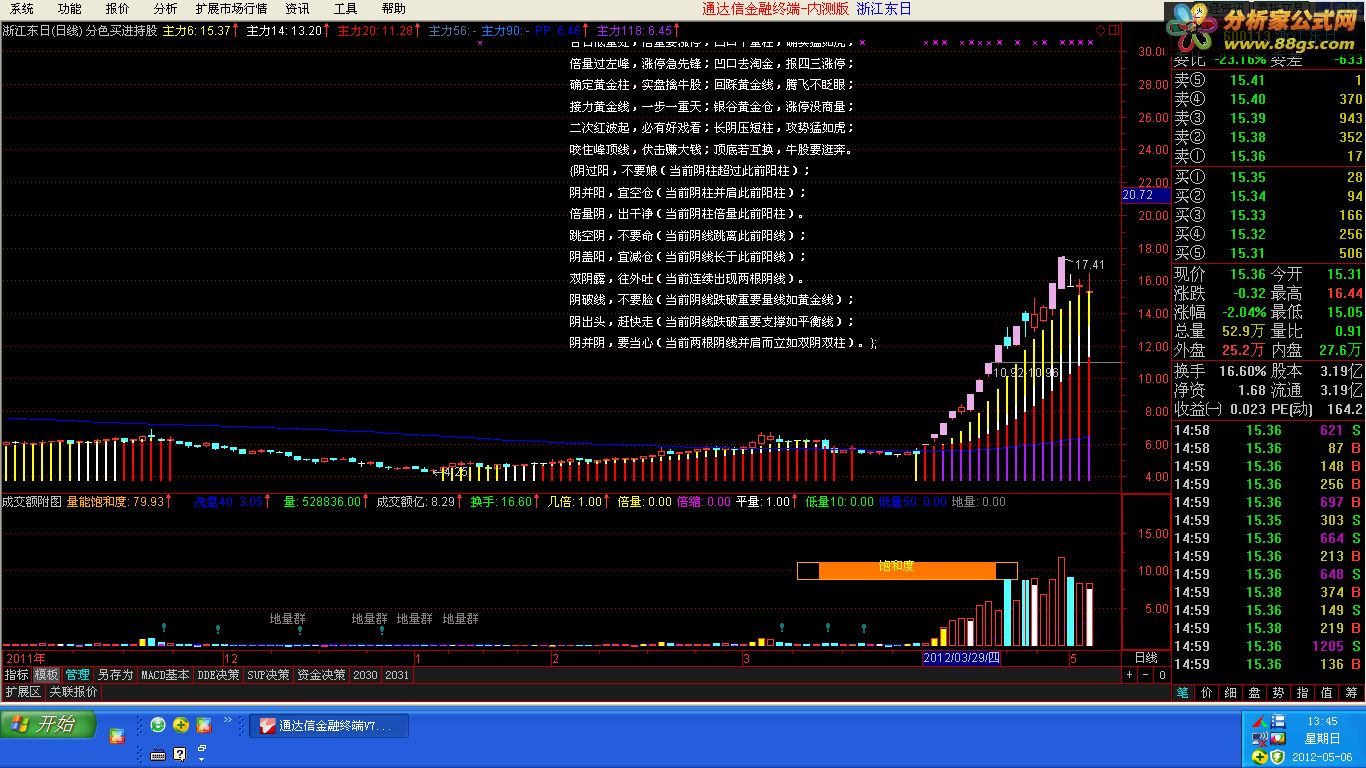Click the 卖① ask price 15.36
Image resolution: width=1366 pixels, height=768 pixels.
point(1247,156)
